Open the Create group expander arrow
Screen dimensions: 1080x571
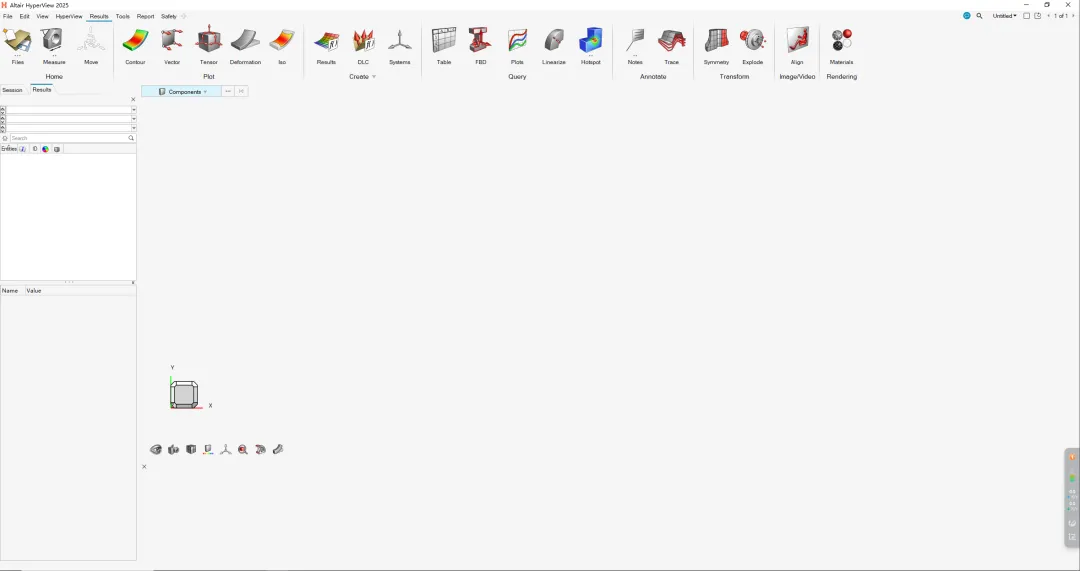[x=374, y=76]
